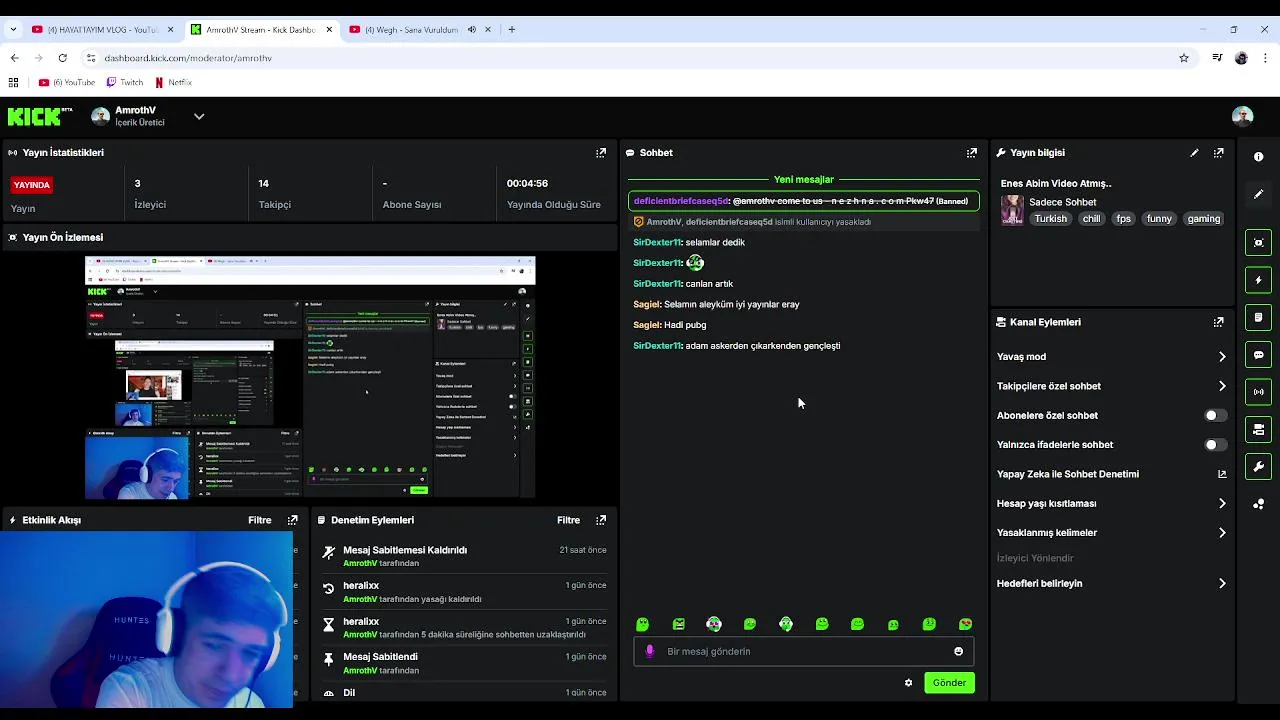
Task: Open Yapay Zeka ile Sohbet Denetimi
Action: (x=1222, y=474)
